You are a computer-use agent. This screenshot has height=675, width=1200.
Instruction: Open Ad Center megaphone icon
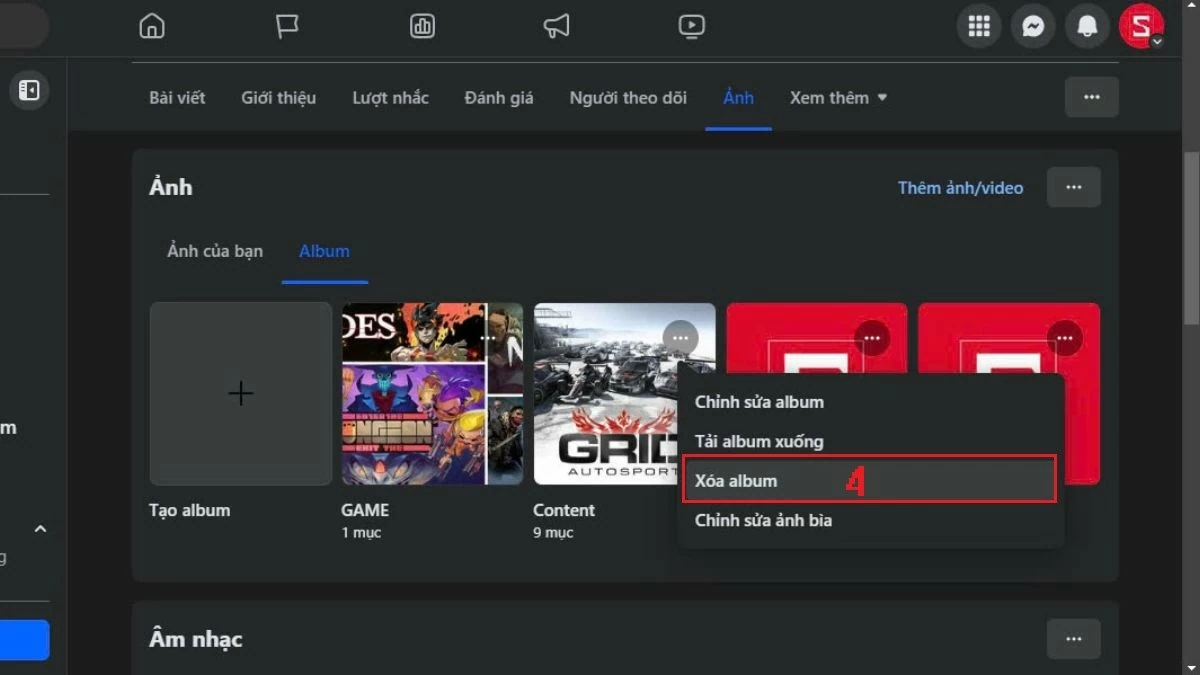pos(557,26)
